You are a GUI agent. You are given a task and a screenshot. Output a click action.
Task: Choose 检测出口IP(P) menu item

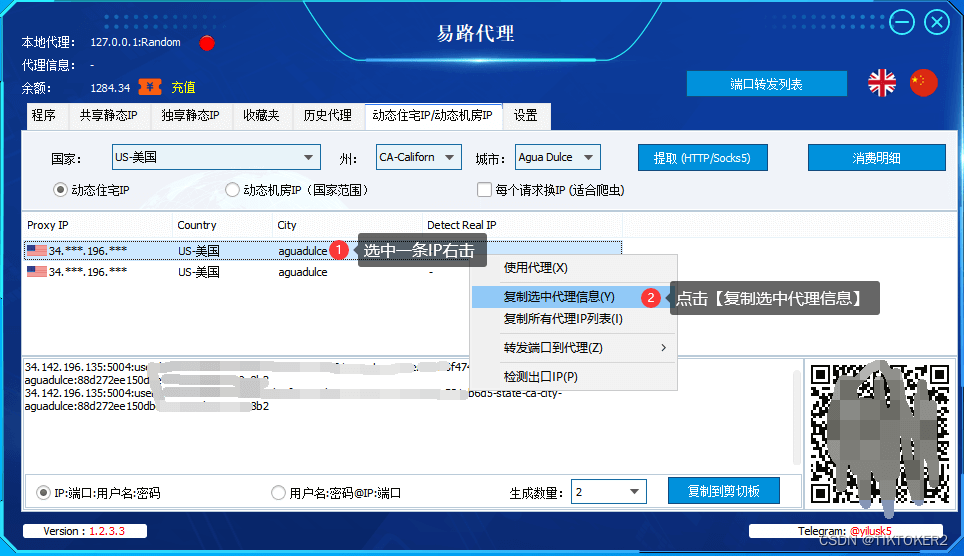574,376
